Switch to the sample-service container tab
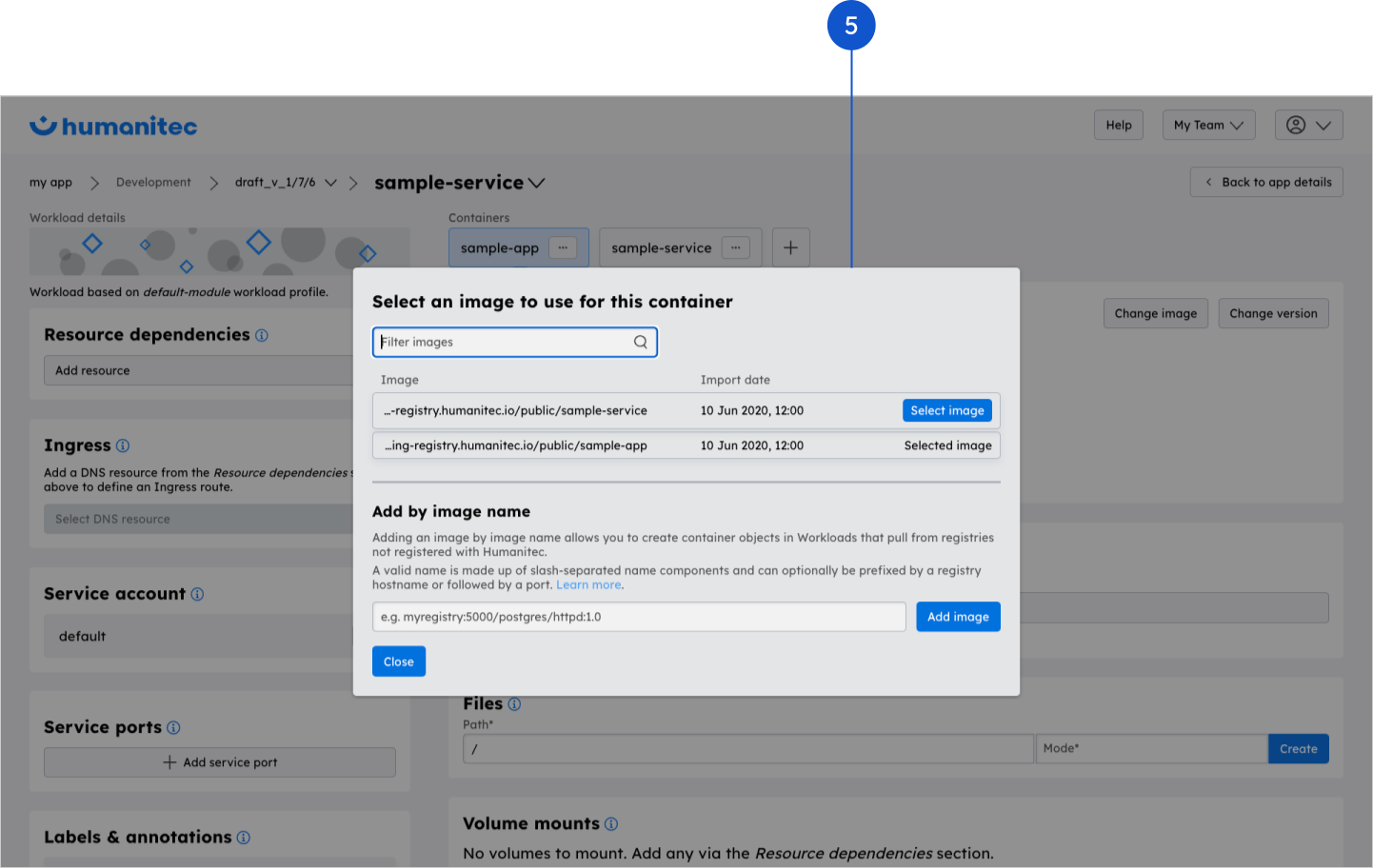The image size is (1373, 868). point(661,247)
